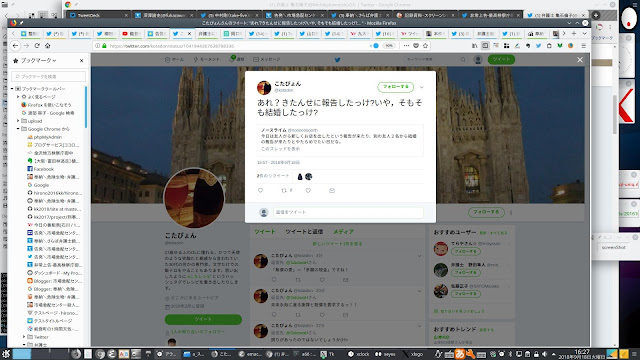Open the ダッシュボード - My Pro... bookmark
Image resolution: width=640 pixels, height=360 pixels.
pyautogui.click(x=54, y=273)
